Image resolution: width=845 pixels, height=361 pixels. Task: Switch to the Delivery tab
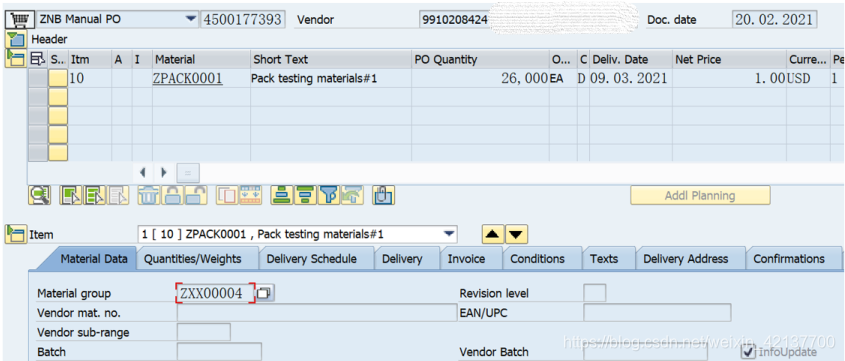[x=402, y=259]
